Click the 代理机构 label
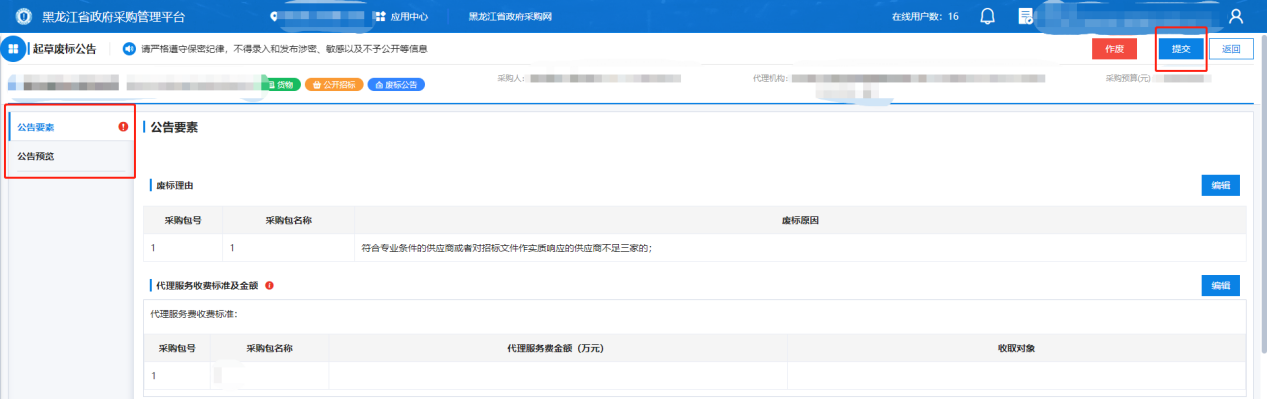This screenshot has height=399, width=1267. [771, 77]
